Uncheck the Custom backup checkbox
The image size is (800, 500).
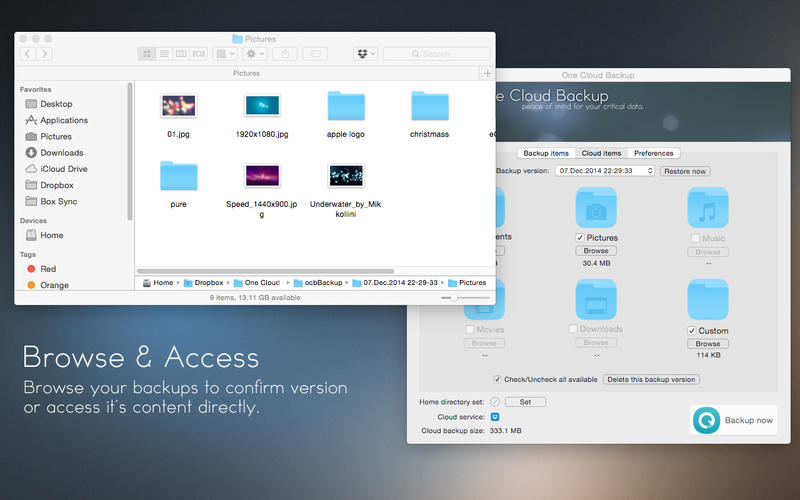coord(692,330)
